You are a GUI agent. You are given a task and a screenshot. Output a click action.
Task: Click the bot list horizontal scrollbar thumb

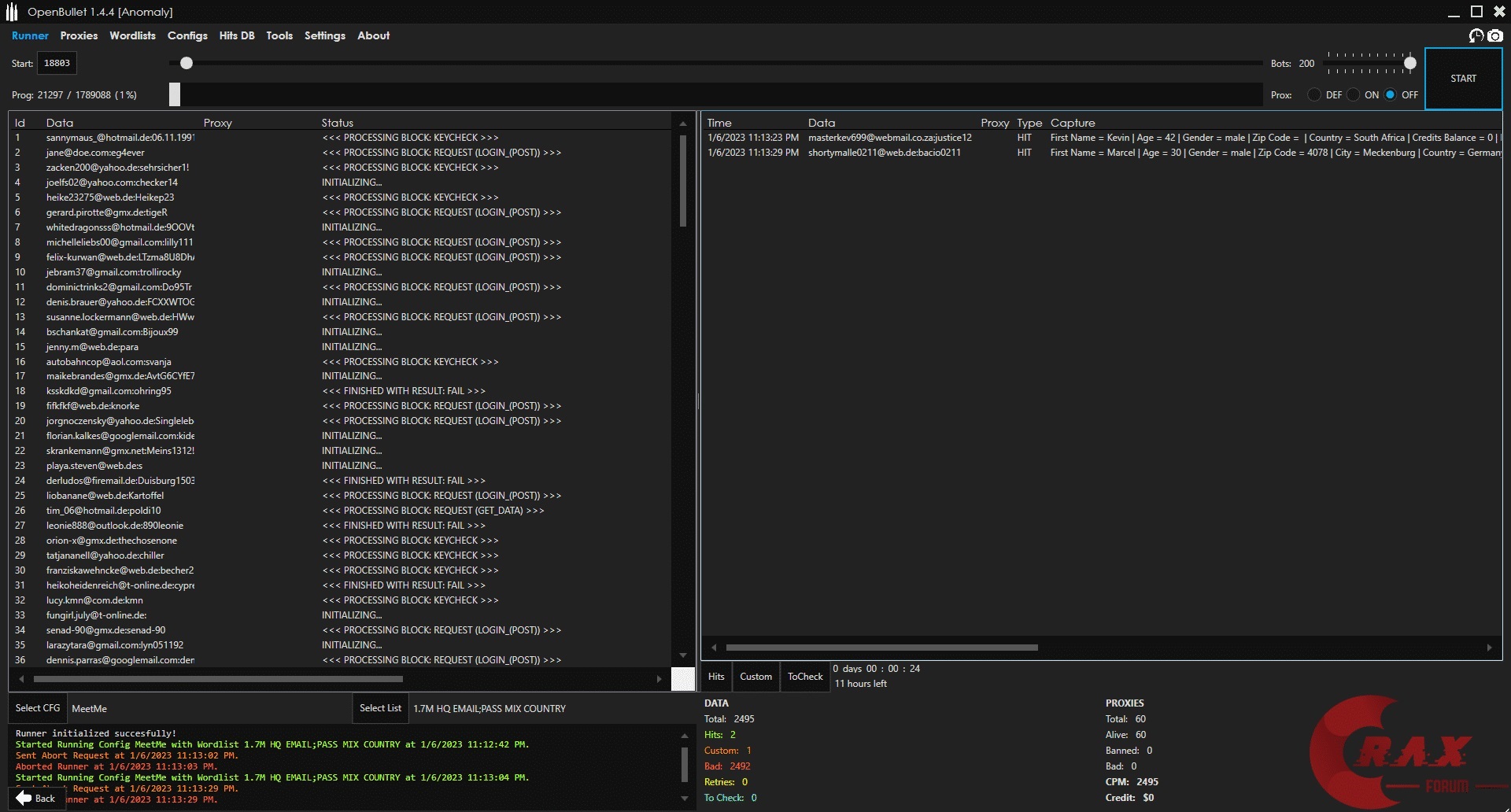(218, 678)
